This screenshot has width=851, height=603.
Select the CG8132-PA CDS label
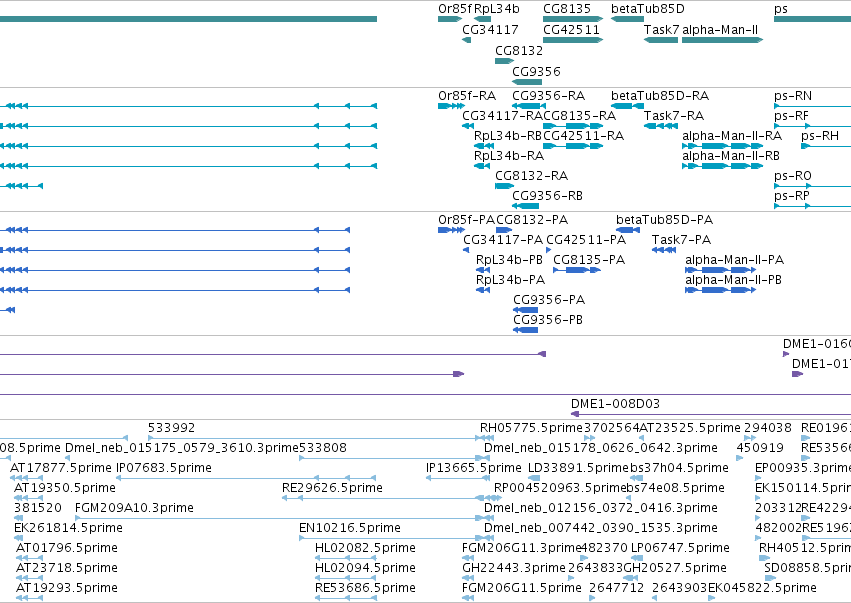[x=532, y=220]
